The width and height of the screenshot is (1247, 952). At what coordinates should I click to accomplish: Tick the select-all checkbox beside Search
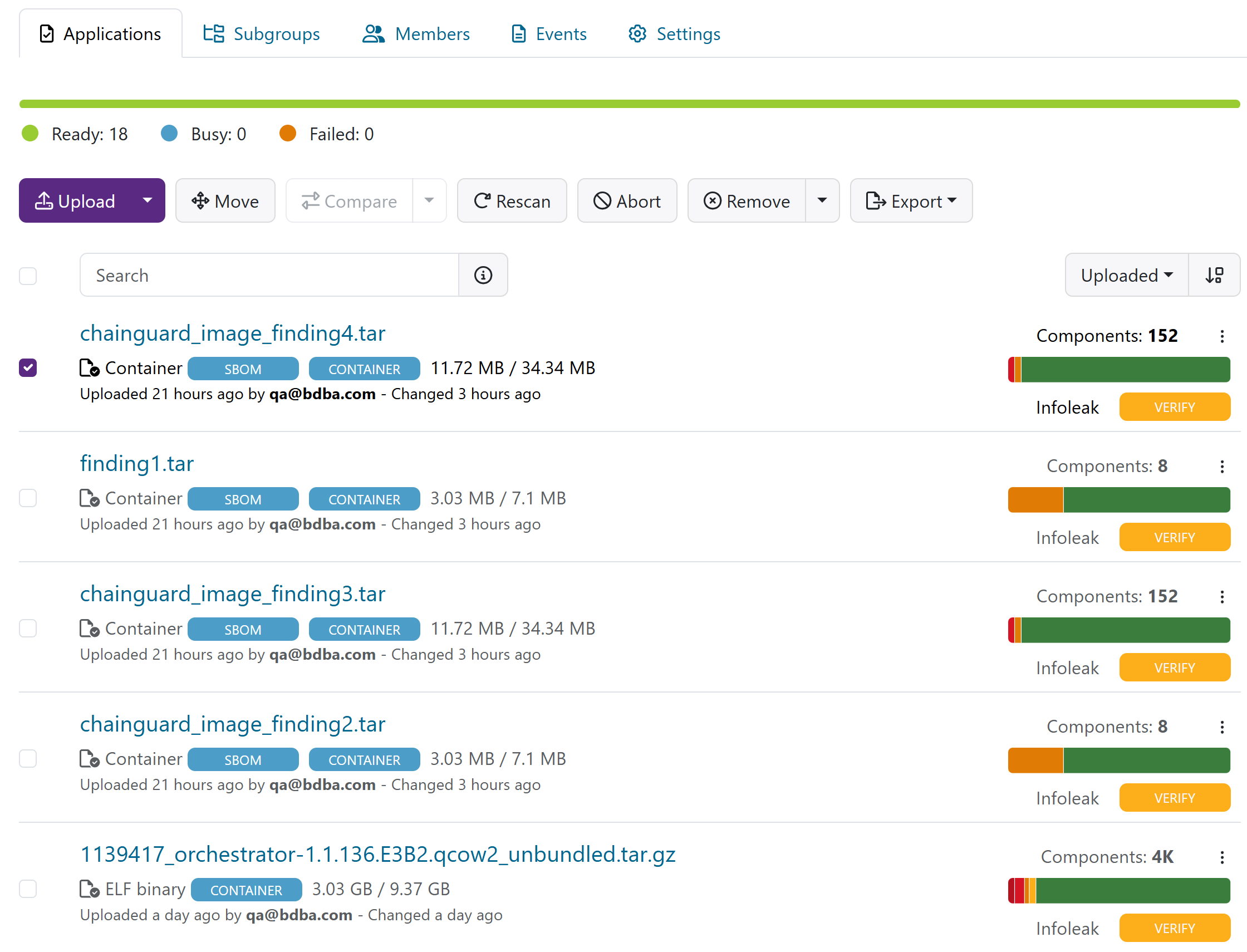[x=28, y=276]
